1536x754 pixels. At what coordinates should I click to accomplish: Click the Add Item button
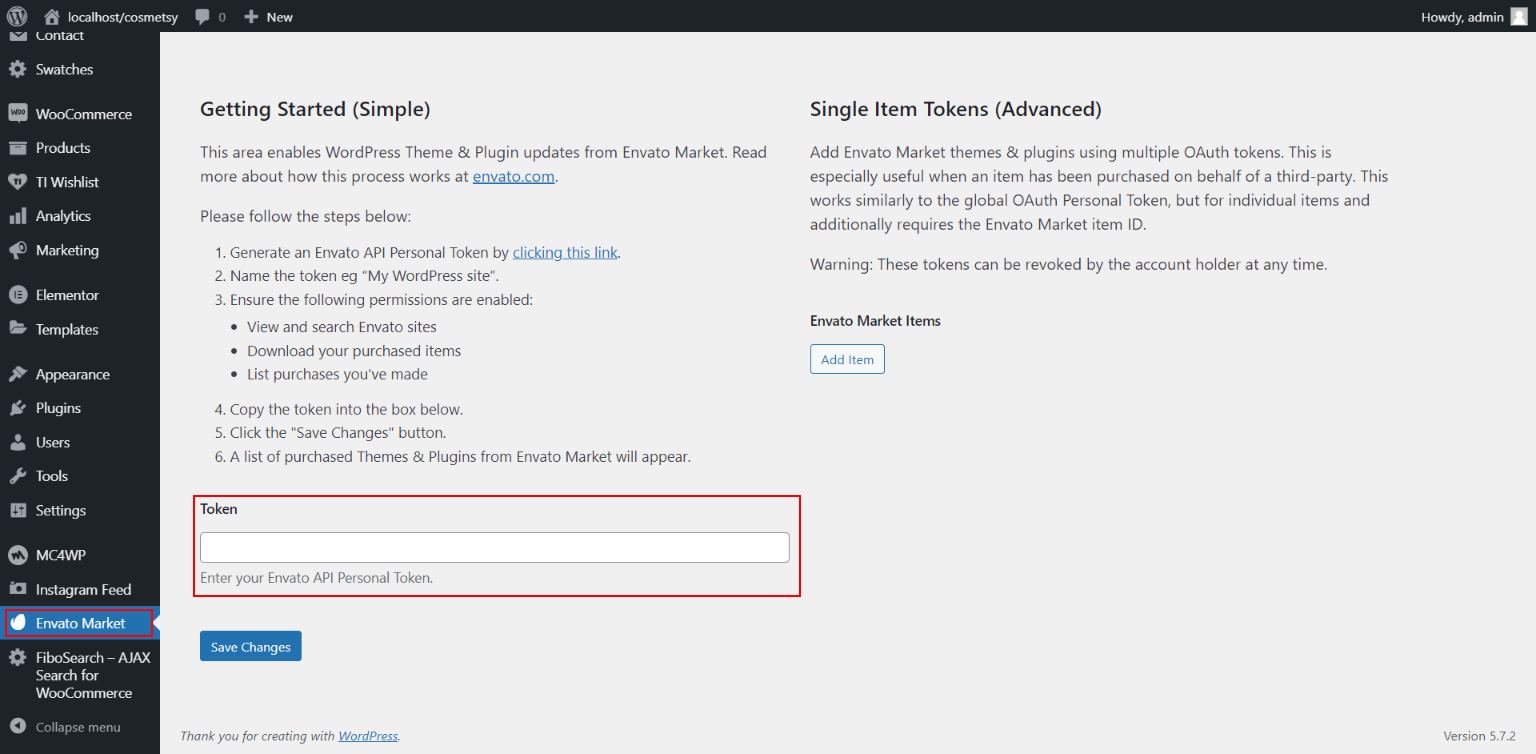847,359
